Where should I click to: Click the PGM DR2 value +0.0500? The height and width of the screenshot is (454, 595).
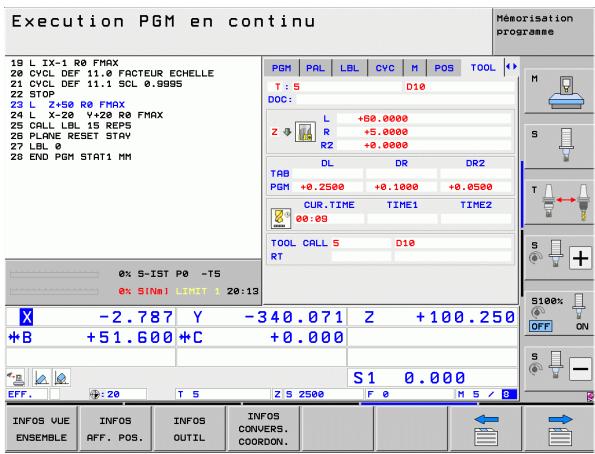tap(470, 187)
